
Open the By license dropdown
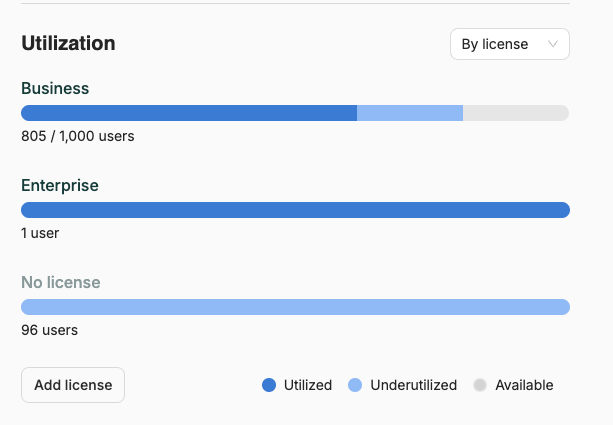[509, 44]
